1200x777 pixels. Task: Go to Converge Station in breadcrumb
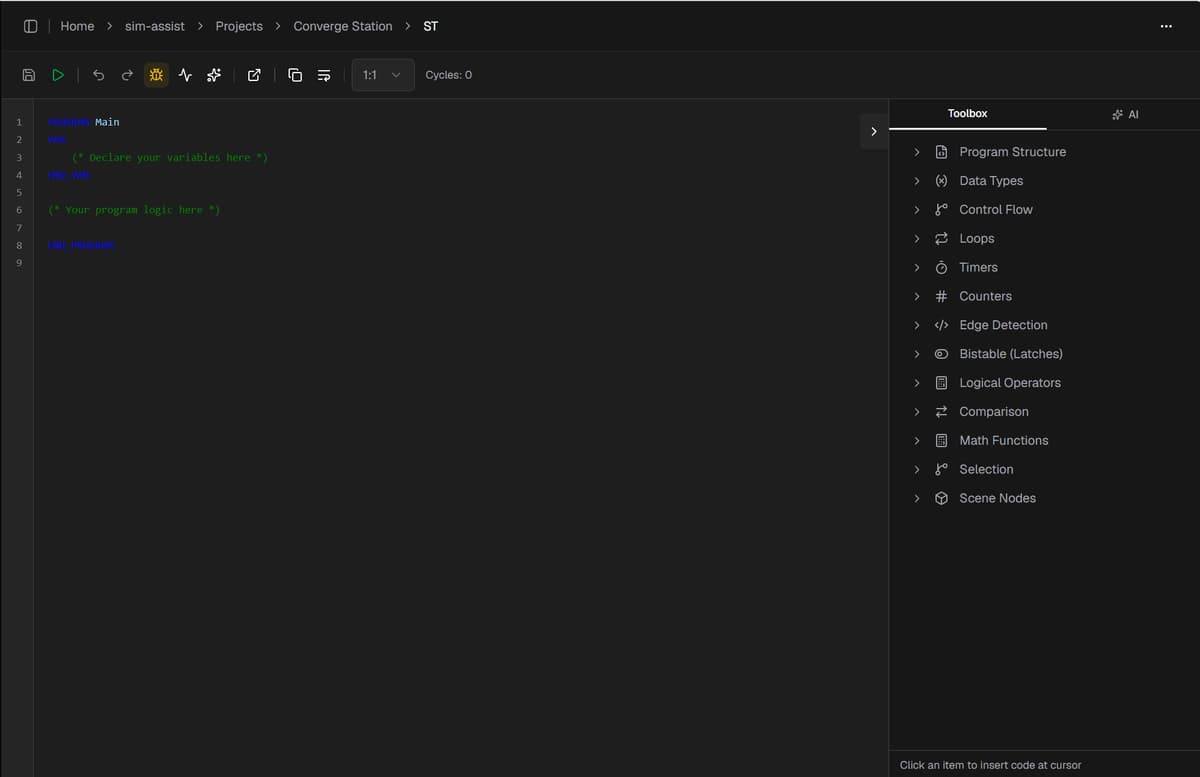coord(342,26)
